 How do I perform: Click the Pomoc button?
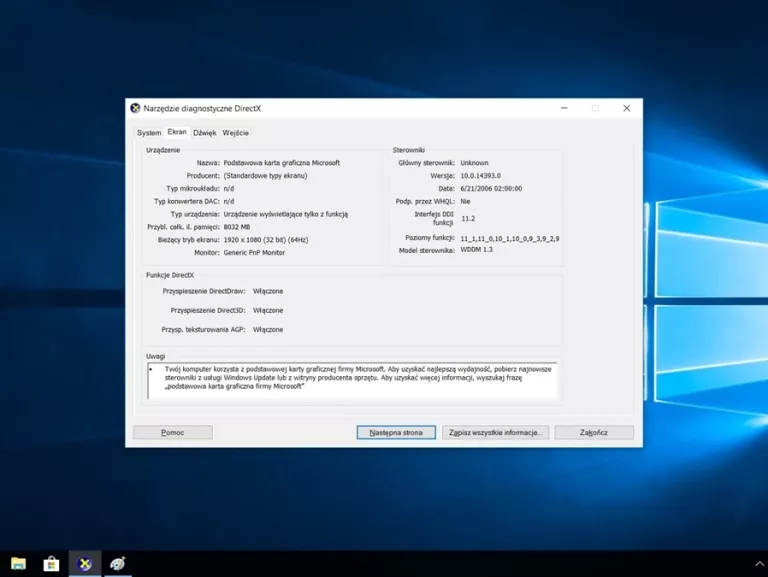(173, 433)
